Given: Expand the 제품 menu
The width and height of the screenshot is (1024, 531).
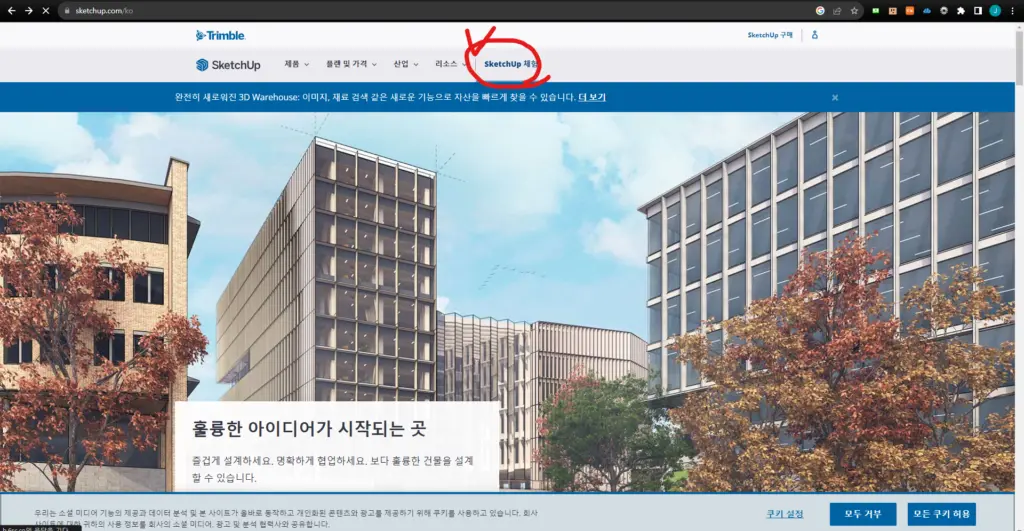Looking at the screenshot, I should click(x=296, y=64).
